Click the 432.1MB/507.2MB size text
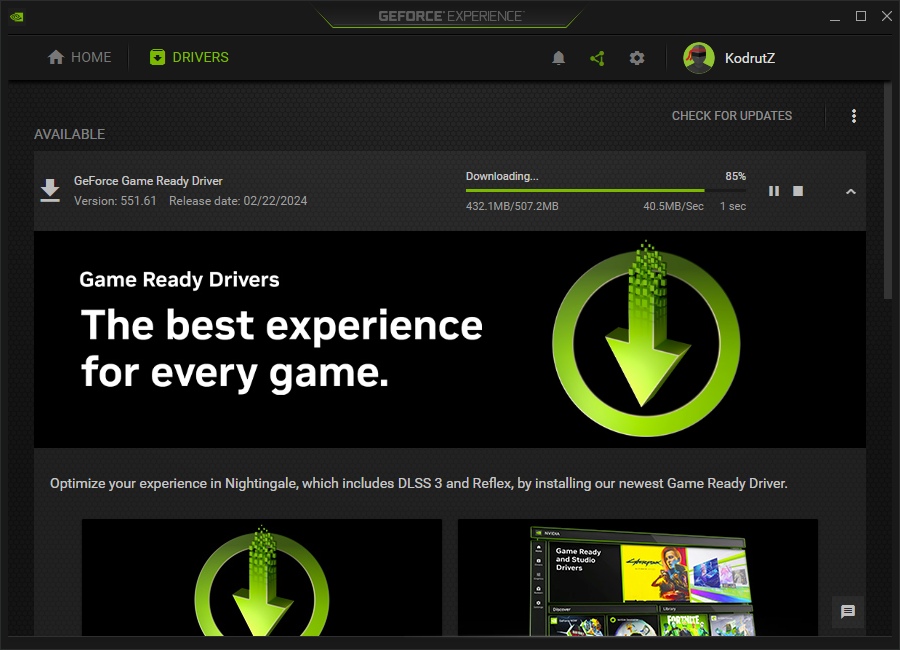Viewport: 900px width, 650px height. point(512,206)
